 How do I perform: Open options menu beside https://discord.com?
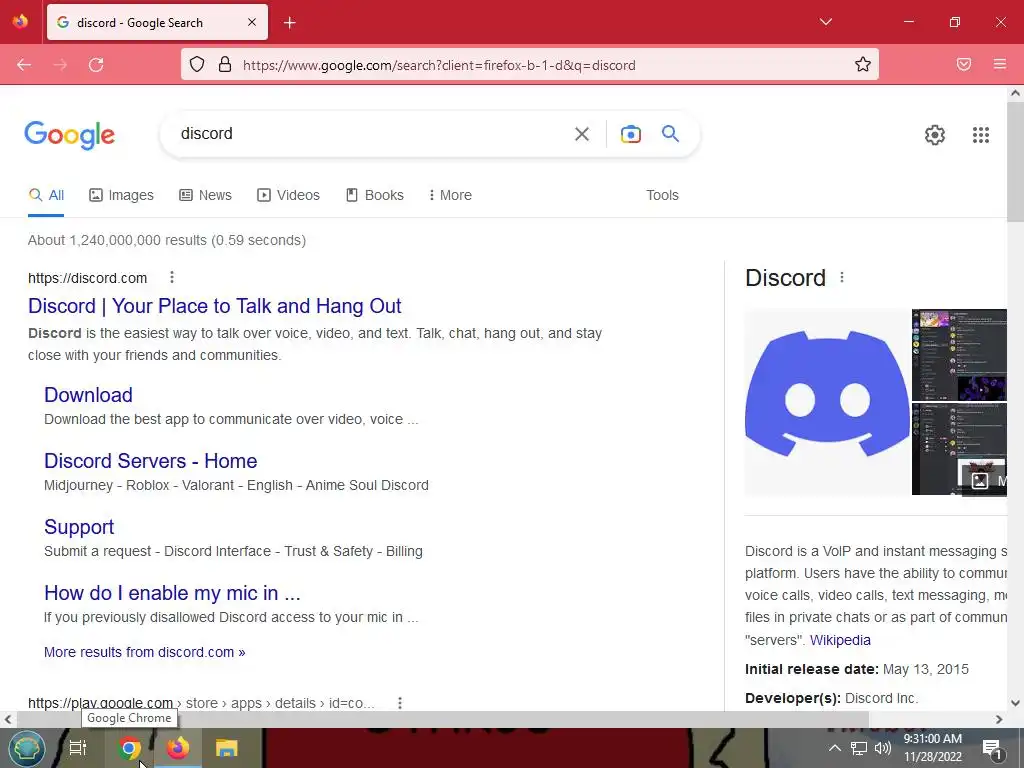coord(172,278)
